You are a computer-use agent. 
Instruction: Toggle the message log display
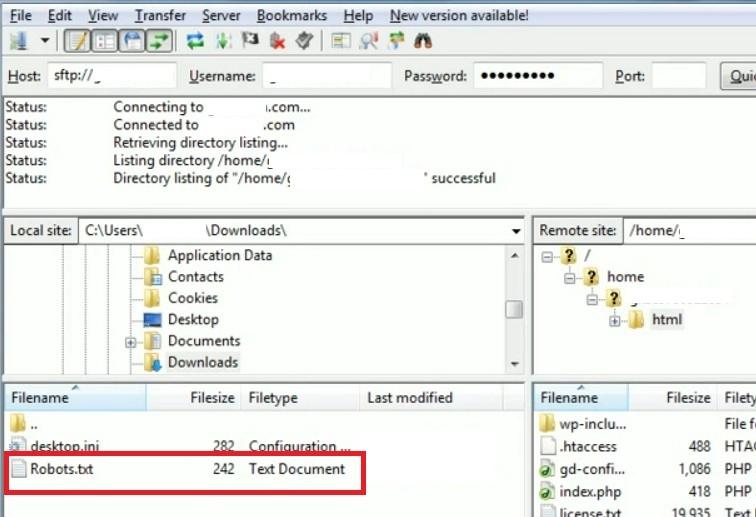77,41
